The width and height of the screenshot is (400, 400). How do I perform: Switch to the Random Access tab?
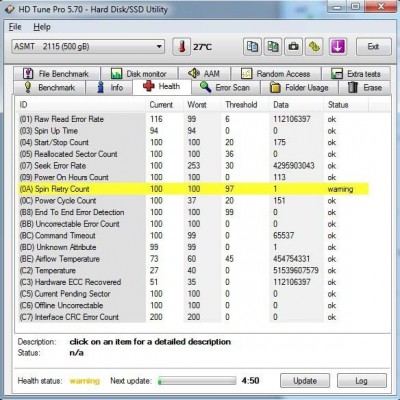[276, 73]
